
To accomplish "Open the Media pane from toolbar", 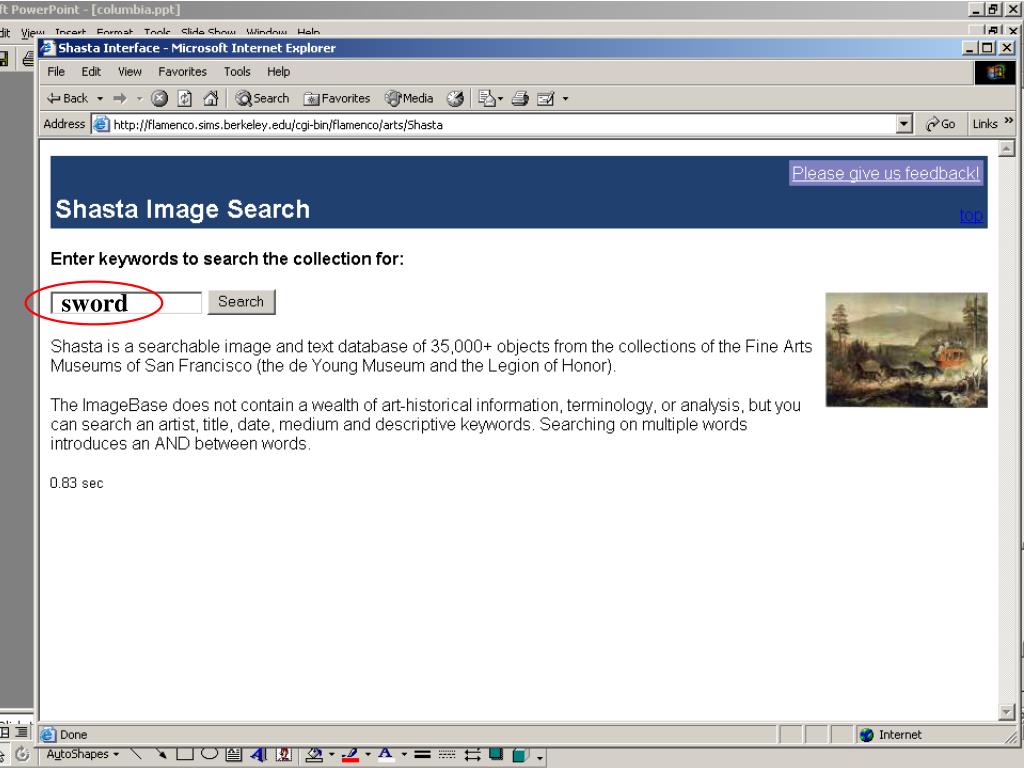I will pos(409,99).
